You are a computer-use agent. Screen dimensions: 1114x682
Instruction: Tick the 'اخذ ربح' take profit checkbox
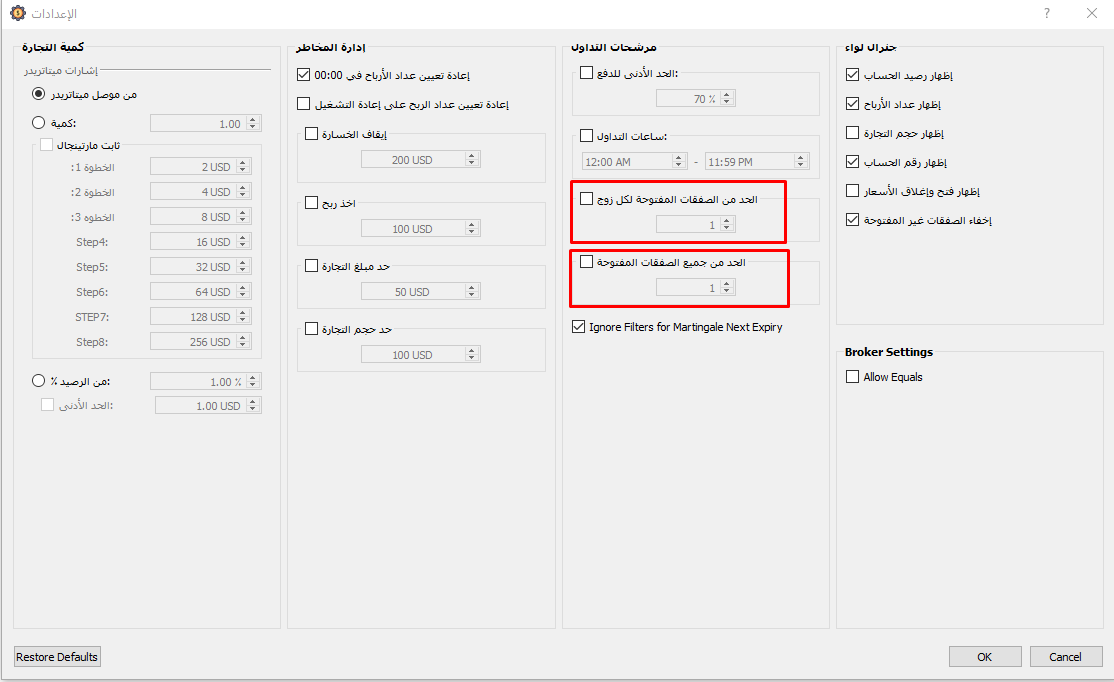[x=311, y=203]
